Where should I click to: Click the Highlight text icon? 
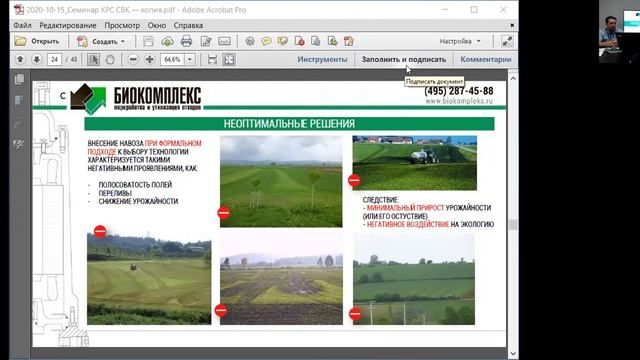[282, 41]
